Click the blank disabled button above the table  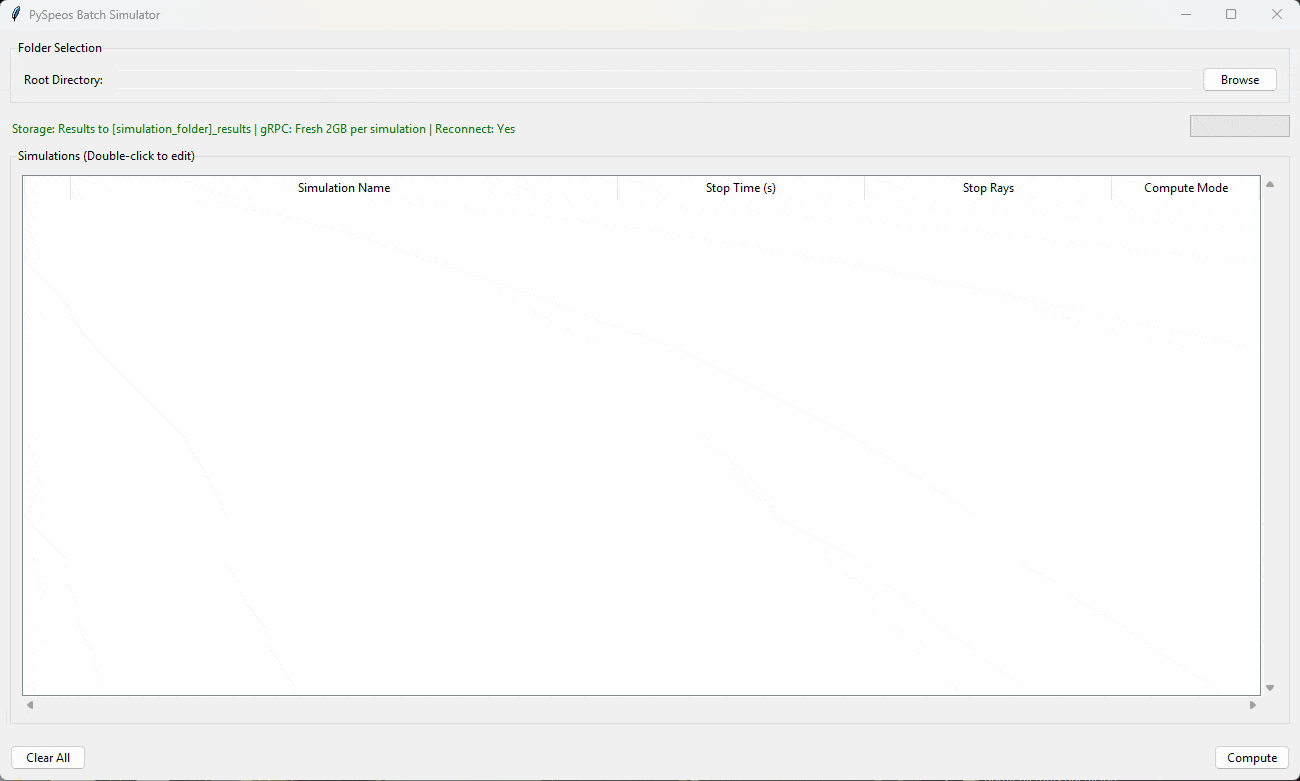1239,126
